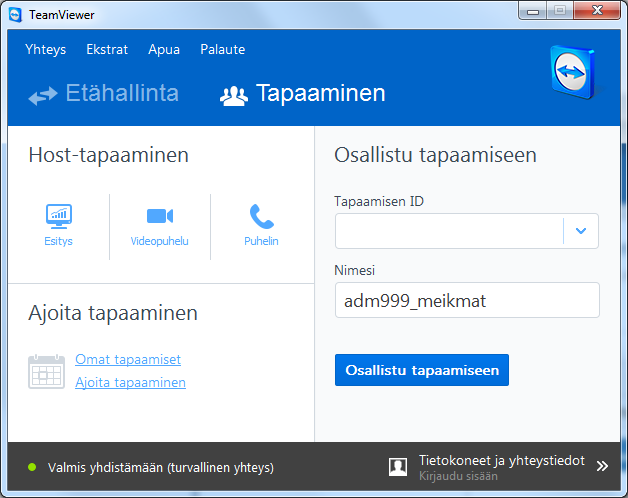628x498 pixels.
Task: Click the Etähallinta arrows icon
Action: pyautogui.click(x=43, y=96)
